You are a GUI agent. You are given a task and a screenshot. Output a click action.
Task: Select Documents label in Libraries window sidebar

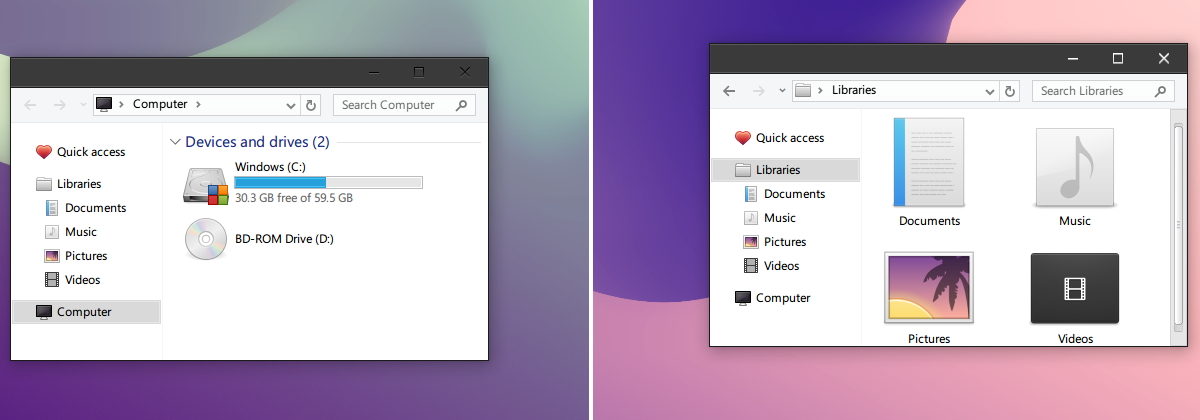coord(795,194)
